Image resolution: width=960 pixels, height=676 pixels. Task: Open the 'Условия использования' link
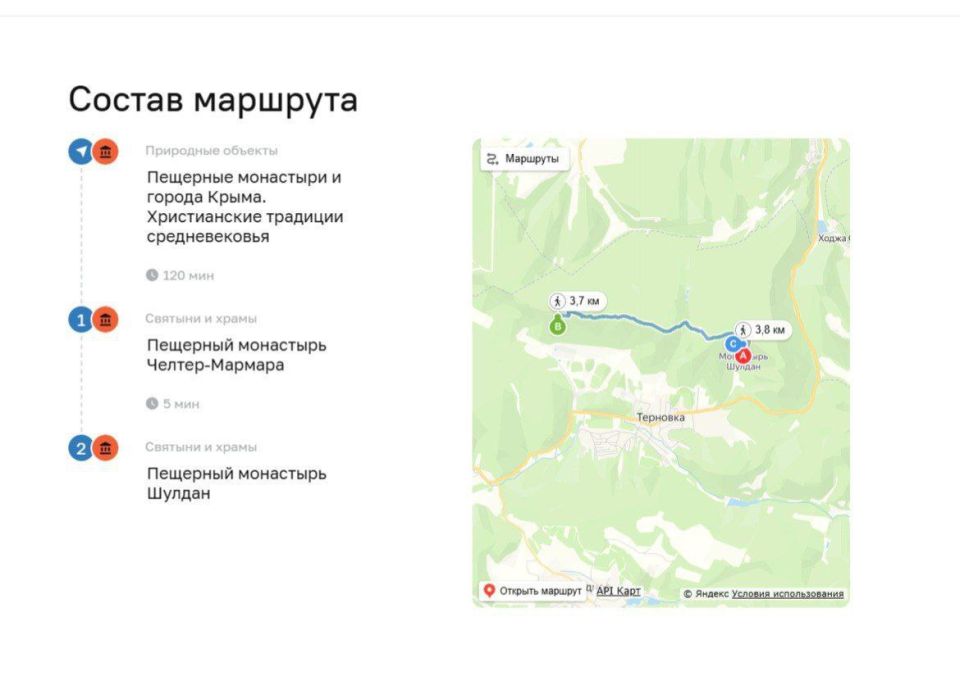pyautogui.click(x=787, y=591)
